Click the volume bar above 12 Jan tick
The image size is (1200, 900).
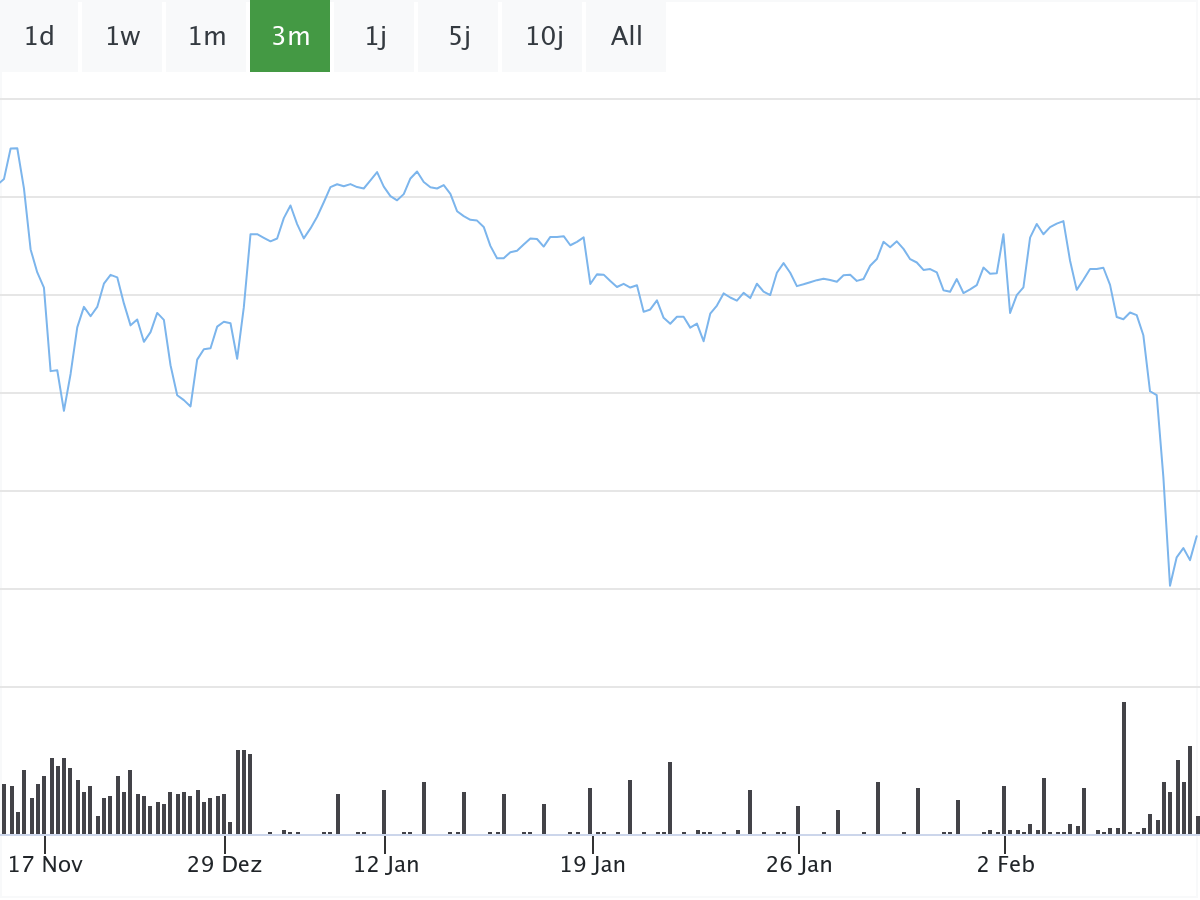pyautogui.click(x=384, y=812)
